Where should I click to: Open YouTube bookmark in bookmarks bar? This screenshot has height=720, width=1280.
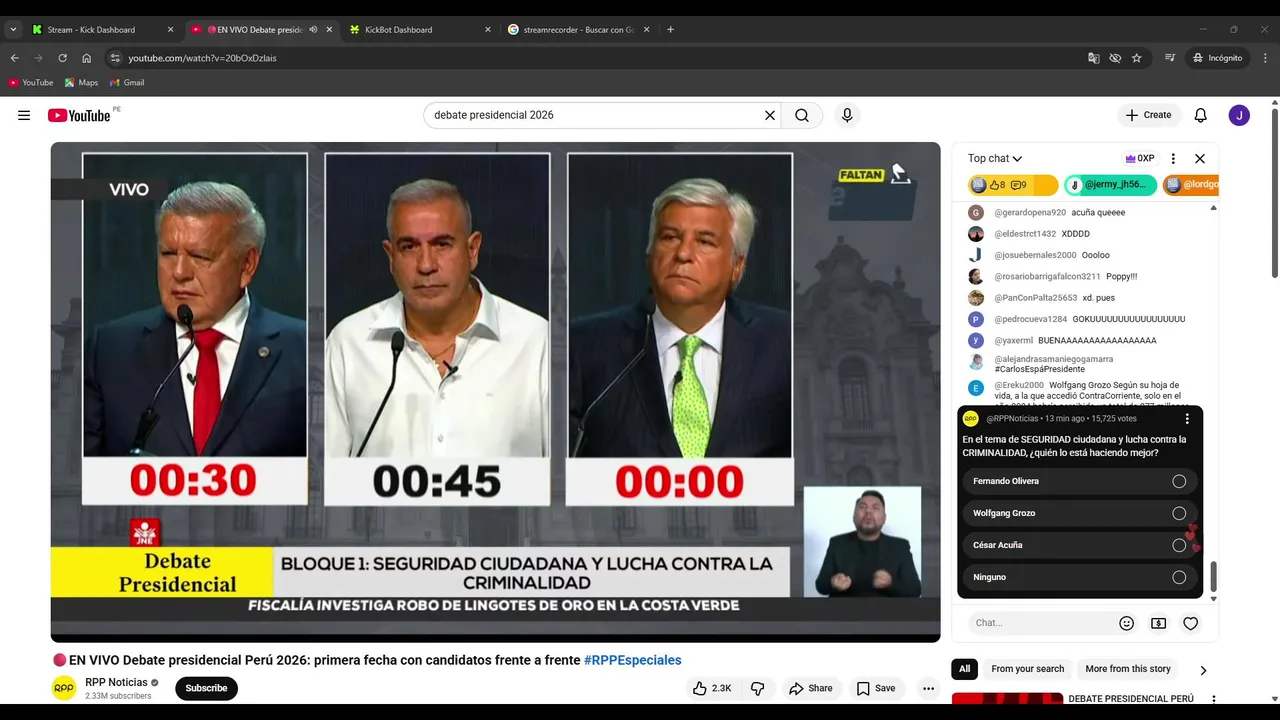click(30, 82)
